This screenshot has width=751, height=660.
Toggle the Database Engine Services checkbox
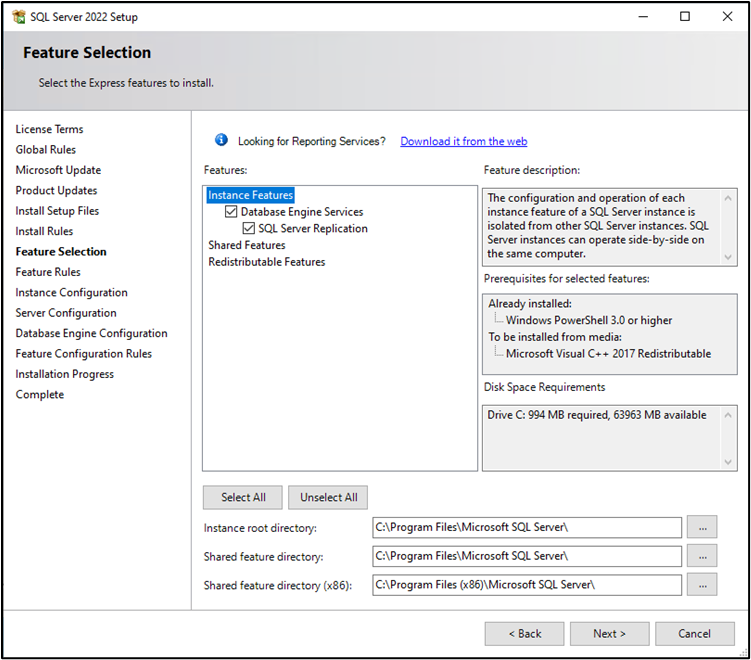click(231, 212)
